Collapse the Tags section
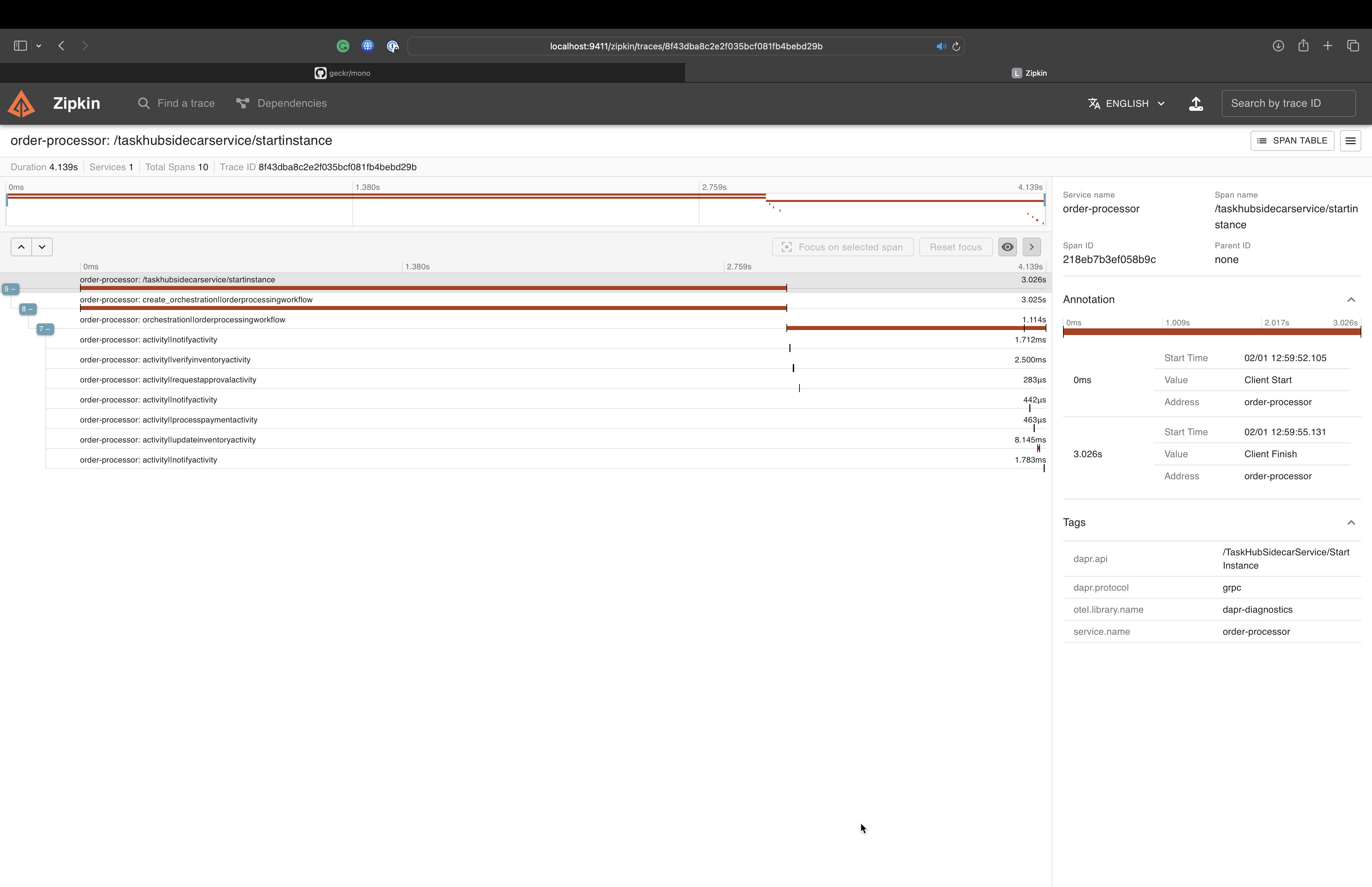Viewport: 1372px width, 887px height. pos(1351,522)
